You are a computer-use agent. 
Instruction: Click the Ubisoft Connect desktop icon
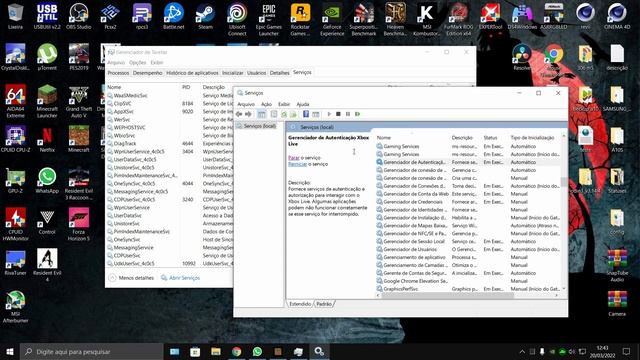(237, 19)
